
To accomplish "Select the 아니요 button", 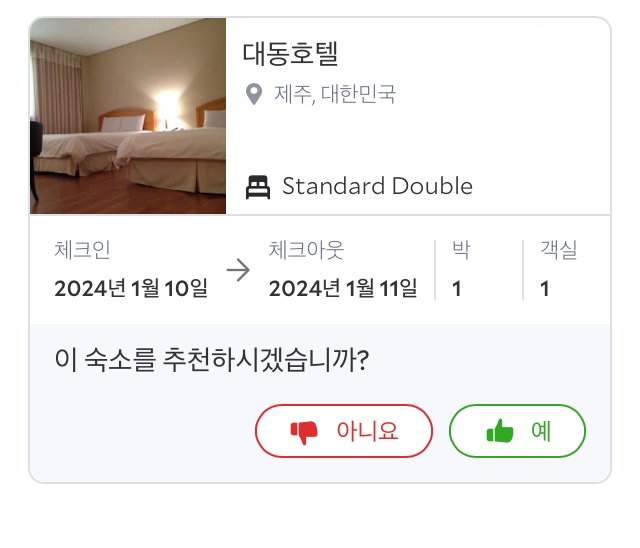I will coord(344,431).
